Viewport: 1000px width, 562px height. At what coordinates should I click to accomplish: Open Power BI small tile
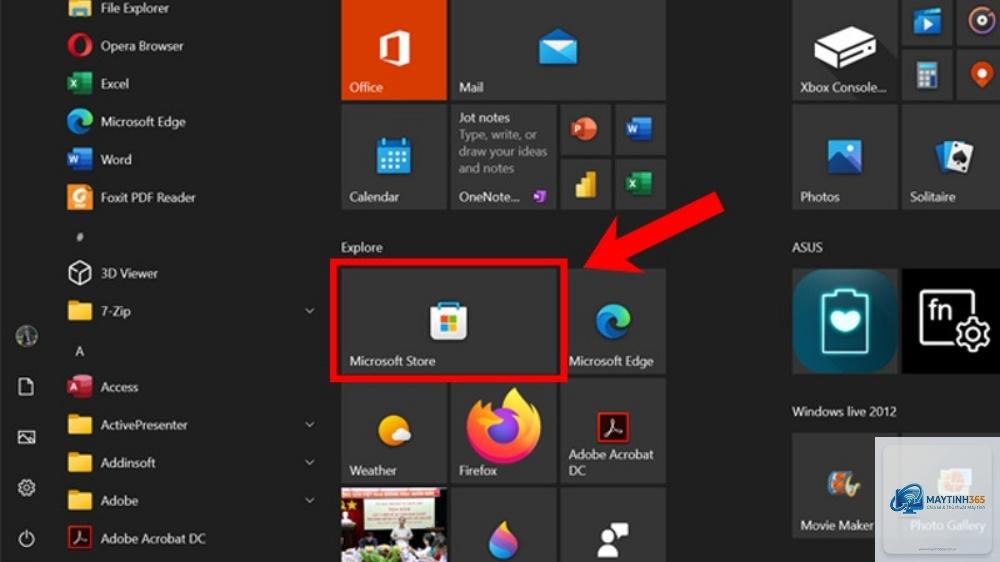click(x=585, y=184)
